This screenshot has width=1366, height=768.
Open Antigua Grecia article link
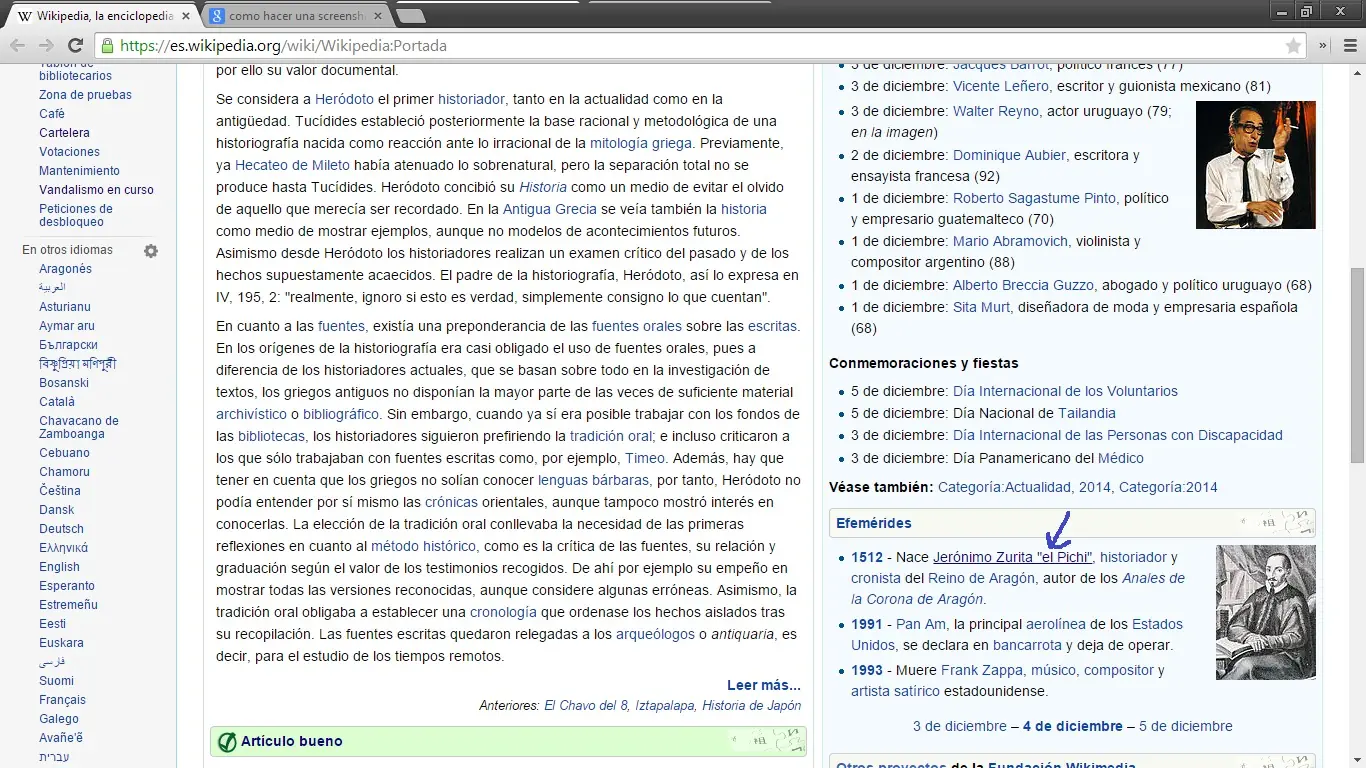(549, 209)
